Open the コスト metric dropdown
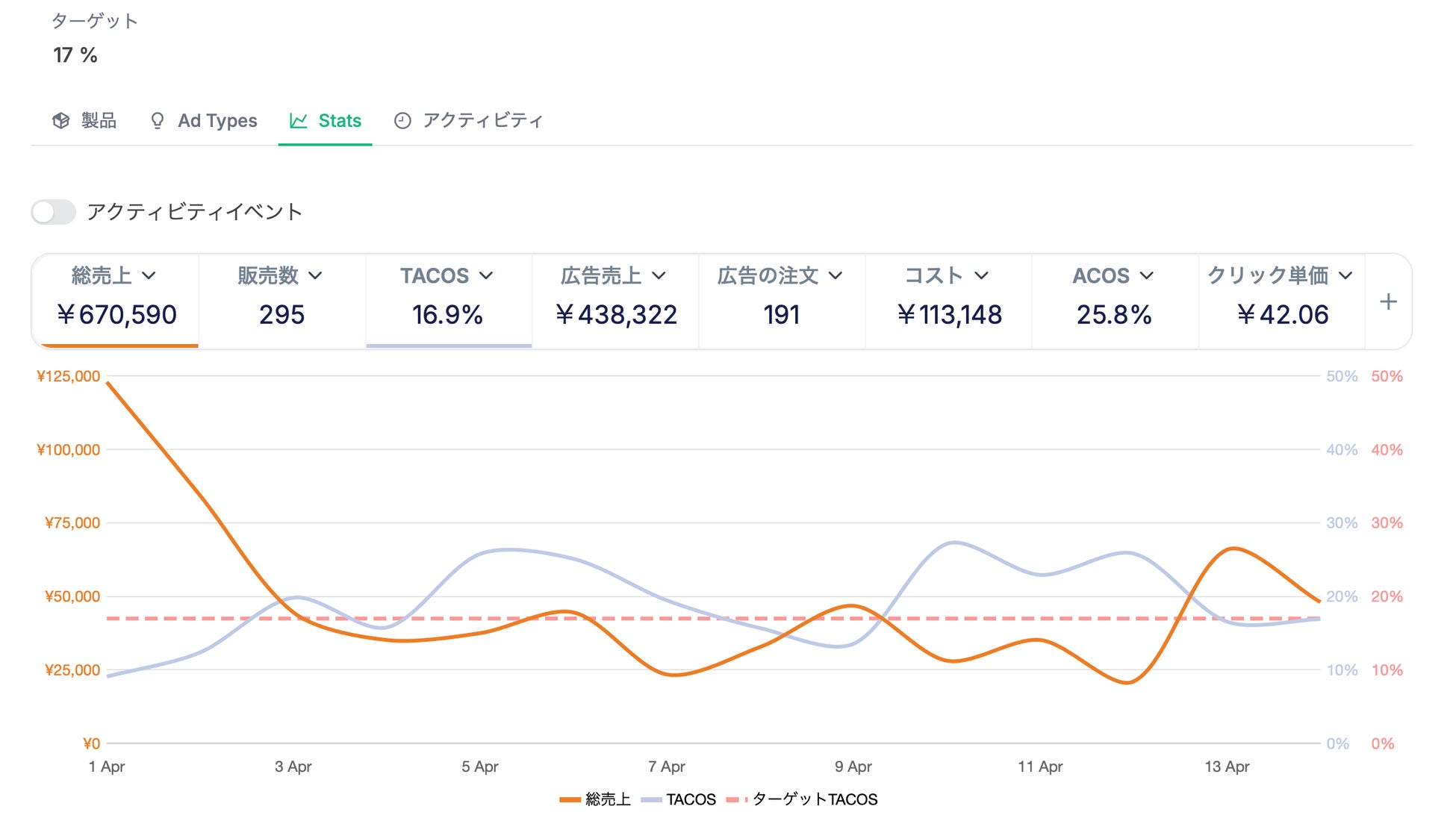 click(x=981, y=276)
